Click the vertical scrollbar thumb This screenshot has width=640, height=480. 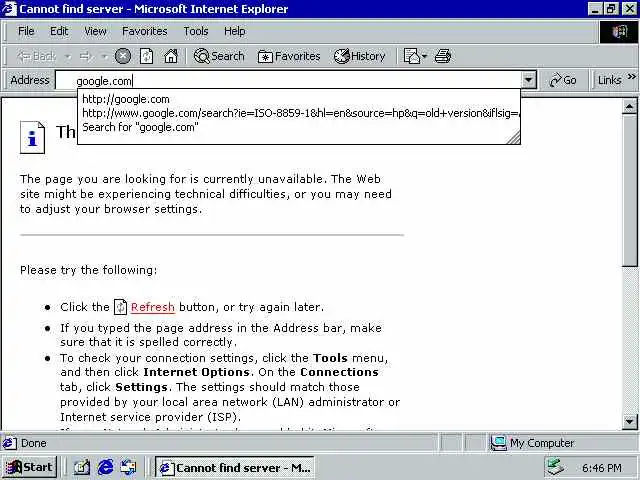point(629,191)
